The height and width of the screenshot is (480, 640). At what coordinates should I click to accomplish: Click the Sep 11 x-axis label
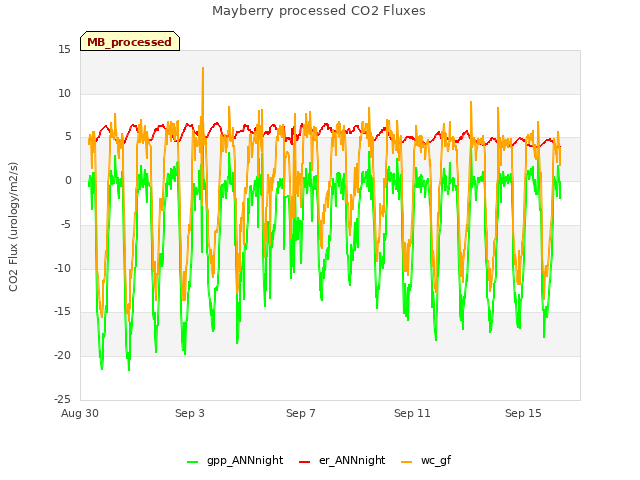pyautogui.click(x=412, y=413)
